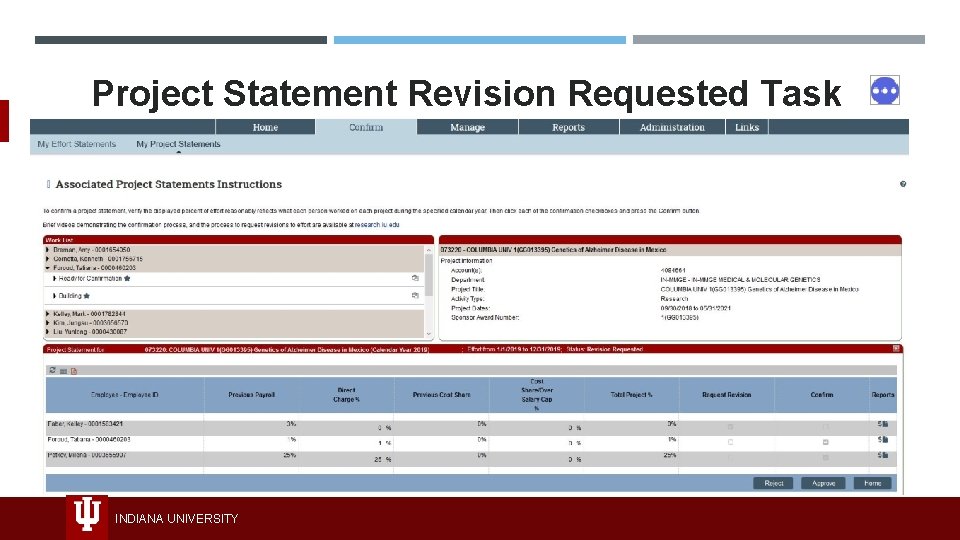The image size is (960, 540).
Task: Toggle Confirm checkbox for Foroud, Tatiana
Action: [x=825, y=442]
